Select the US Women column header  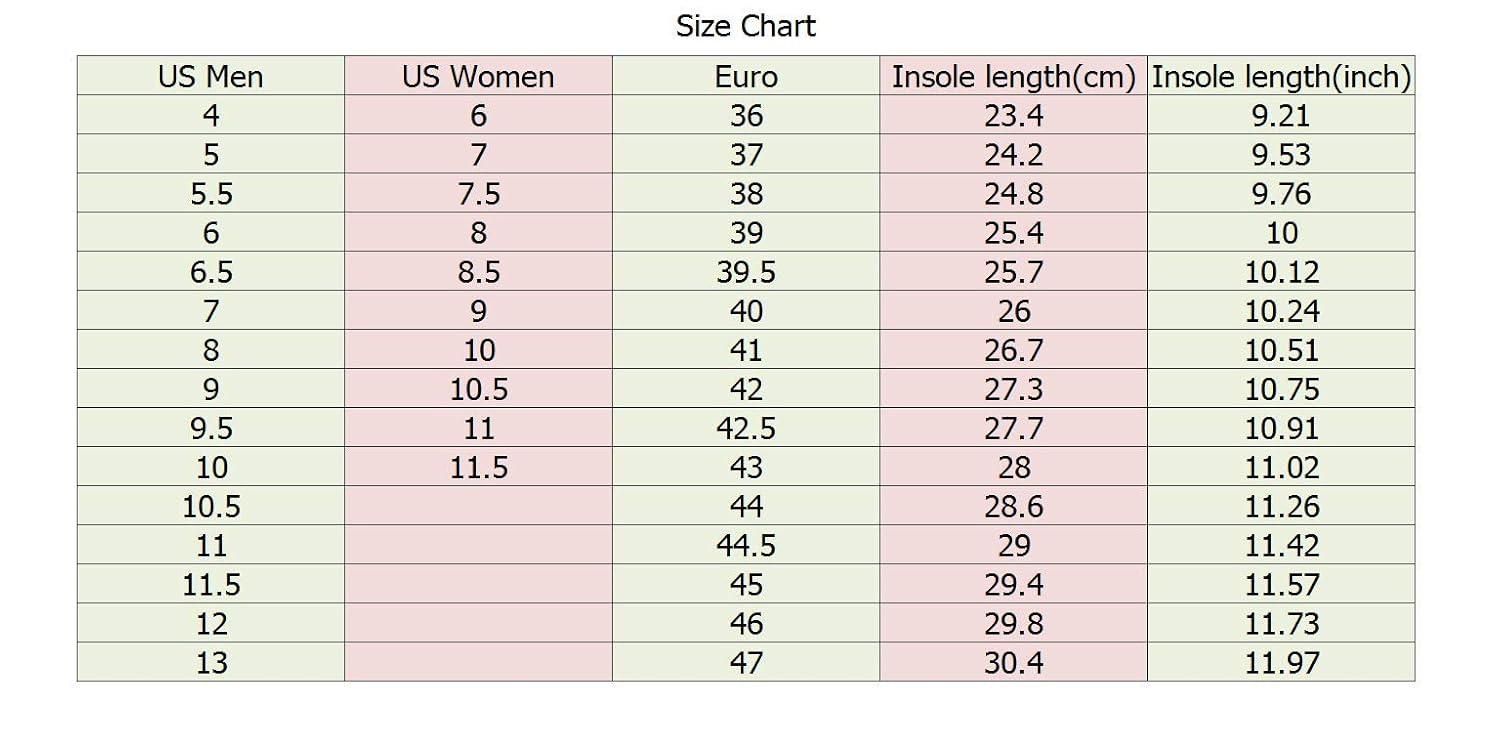(478, 77)
